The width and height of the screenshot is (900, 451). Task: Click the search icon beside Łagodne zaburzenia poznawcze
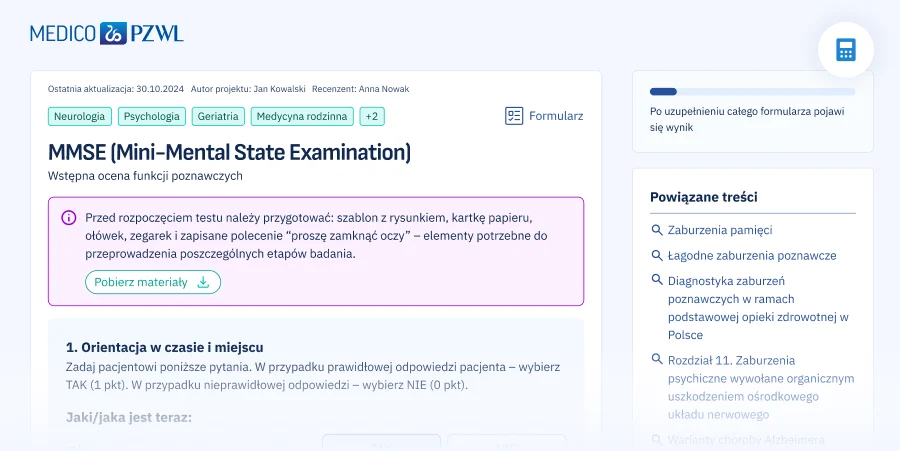click(x=657, y=255)
